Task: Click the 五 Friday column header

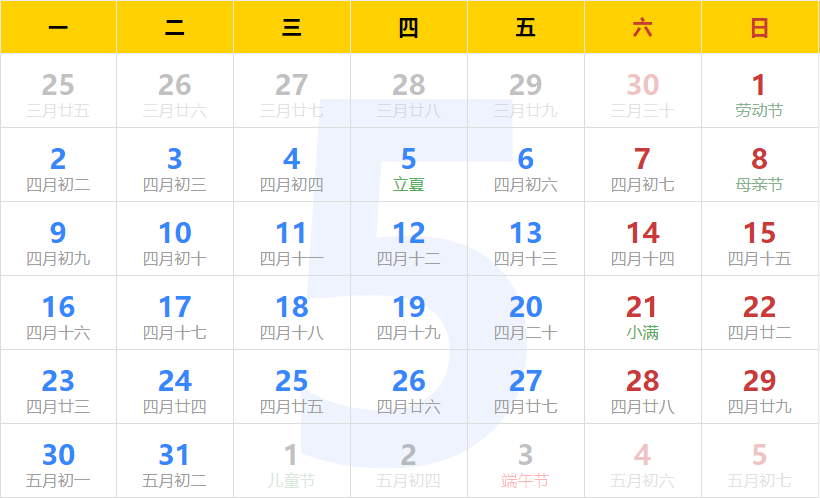Action: pyautogui.click(x=526, y=27)
